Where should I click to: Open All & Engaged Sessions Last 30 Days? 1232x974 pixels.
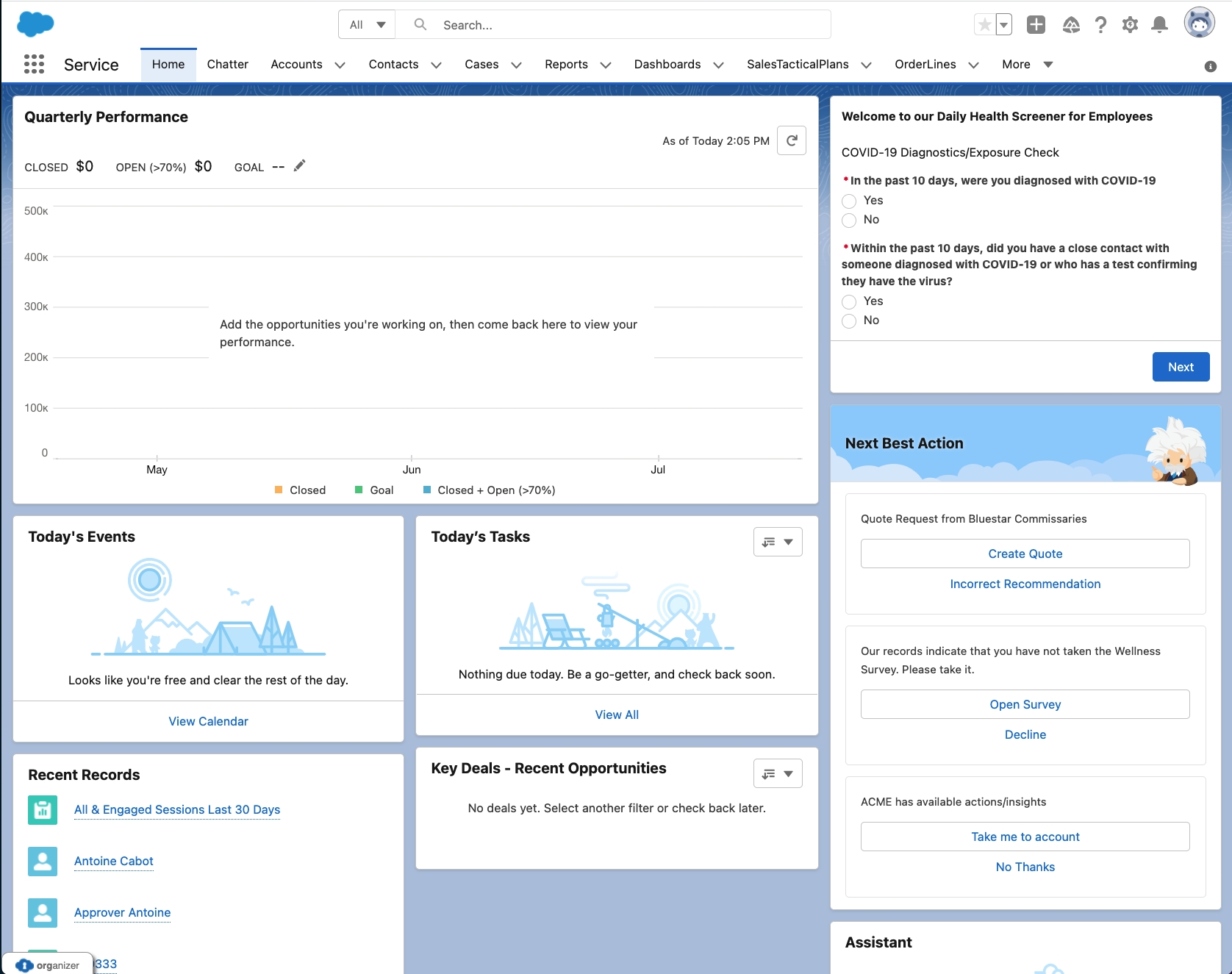177,809
